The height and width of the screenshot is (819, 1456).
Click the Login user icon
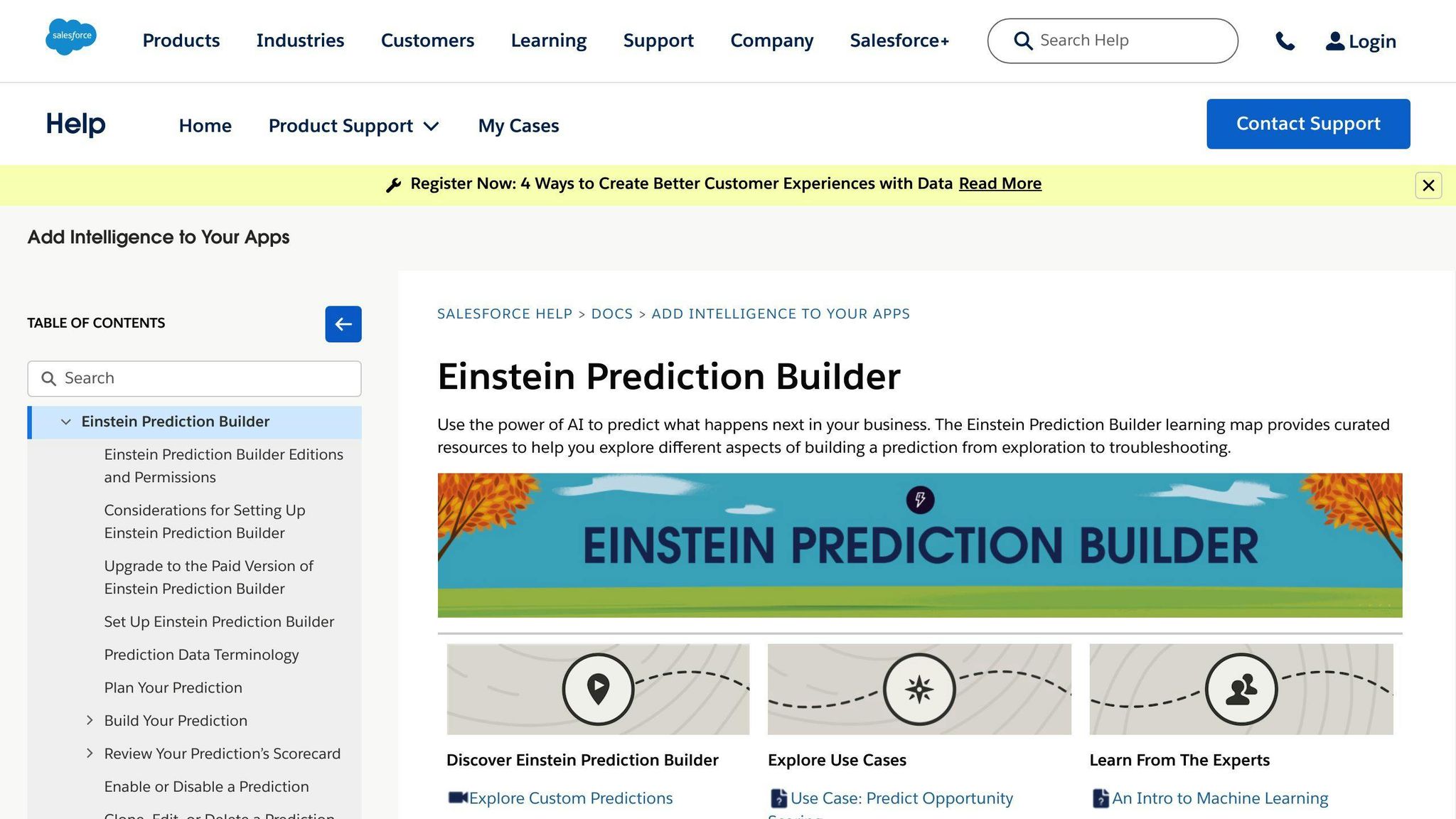click(1334, 41)
